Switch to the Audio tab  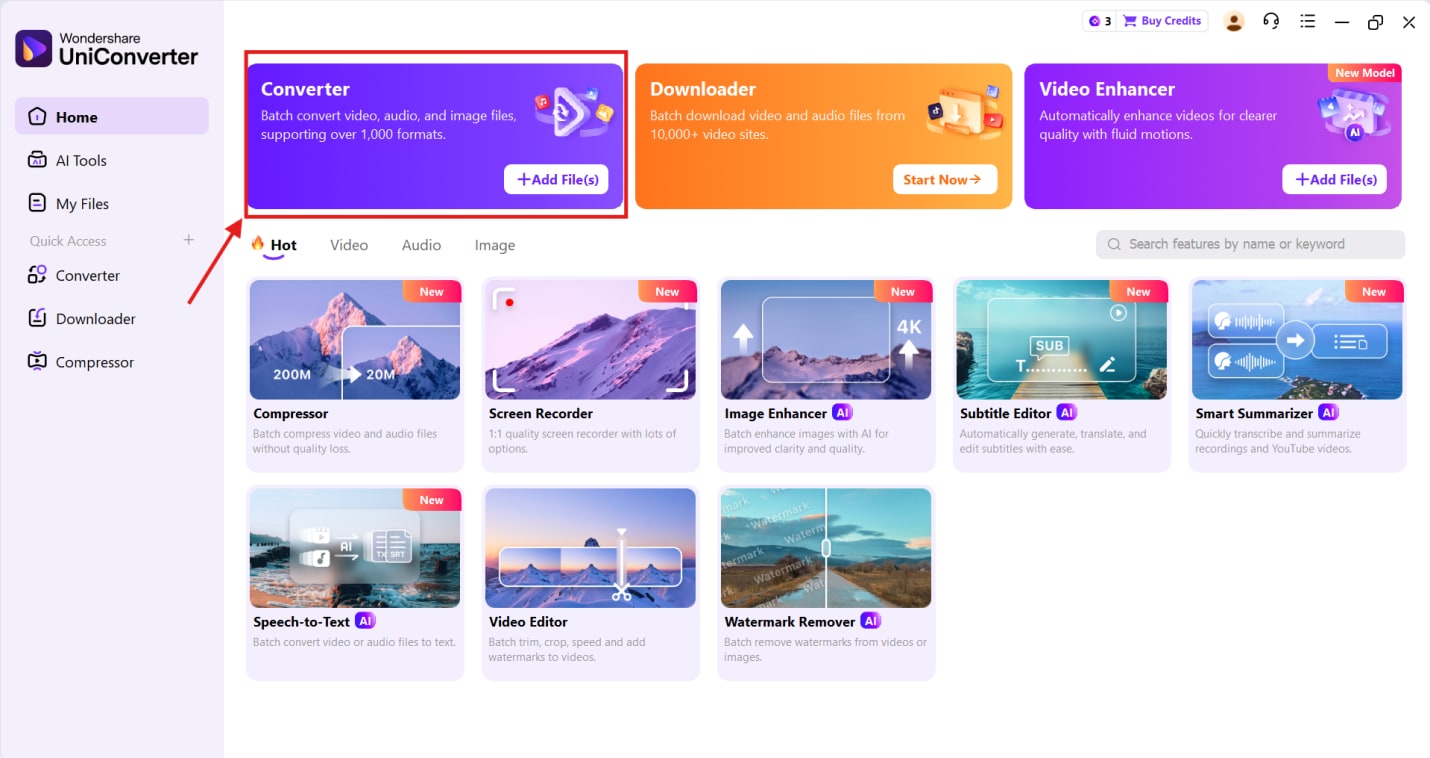(421, 245)
